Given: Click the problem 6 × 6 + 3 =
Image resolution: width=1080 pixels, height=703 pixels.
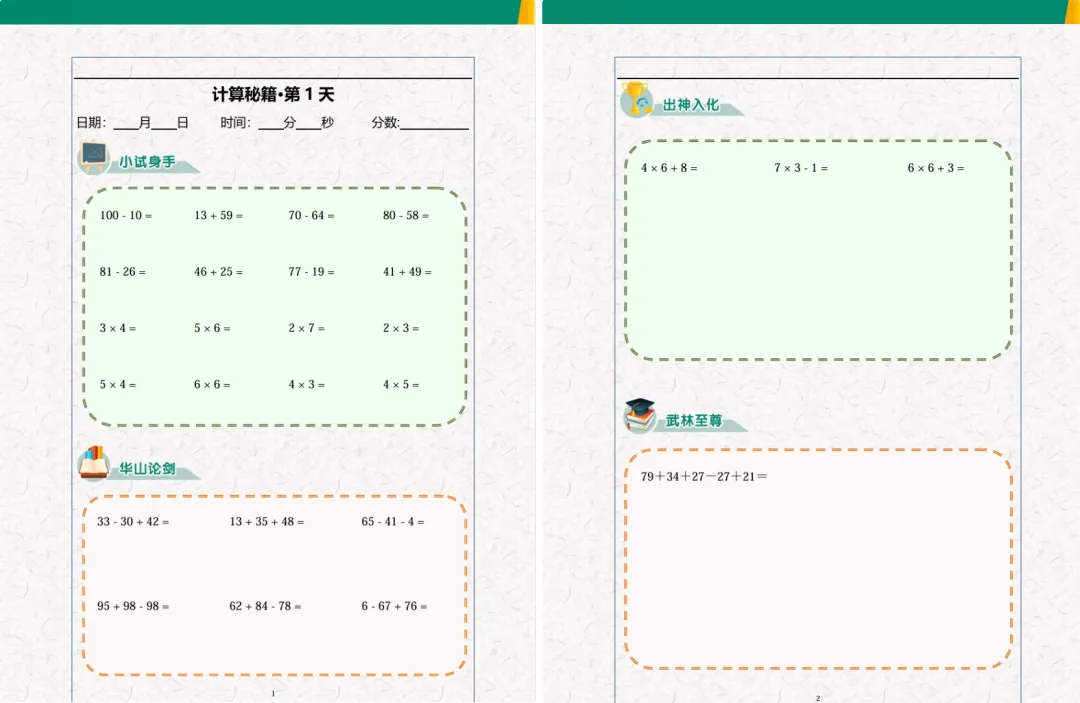Looking at the screenshot, I should point(935,168).
